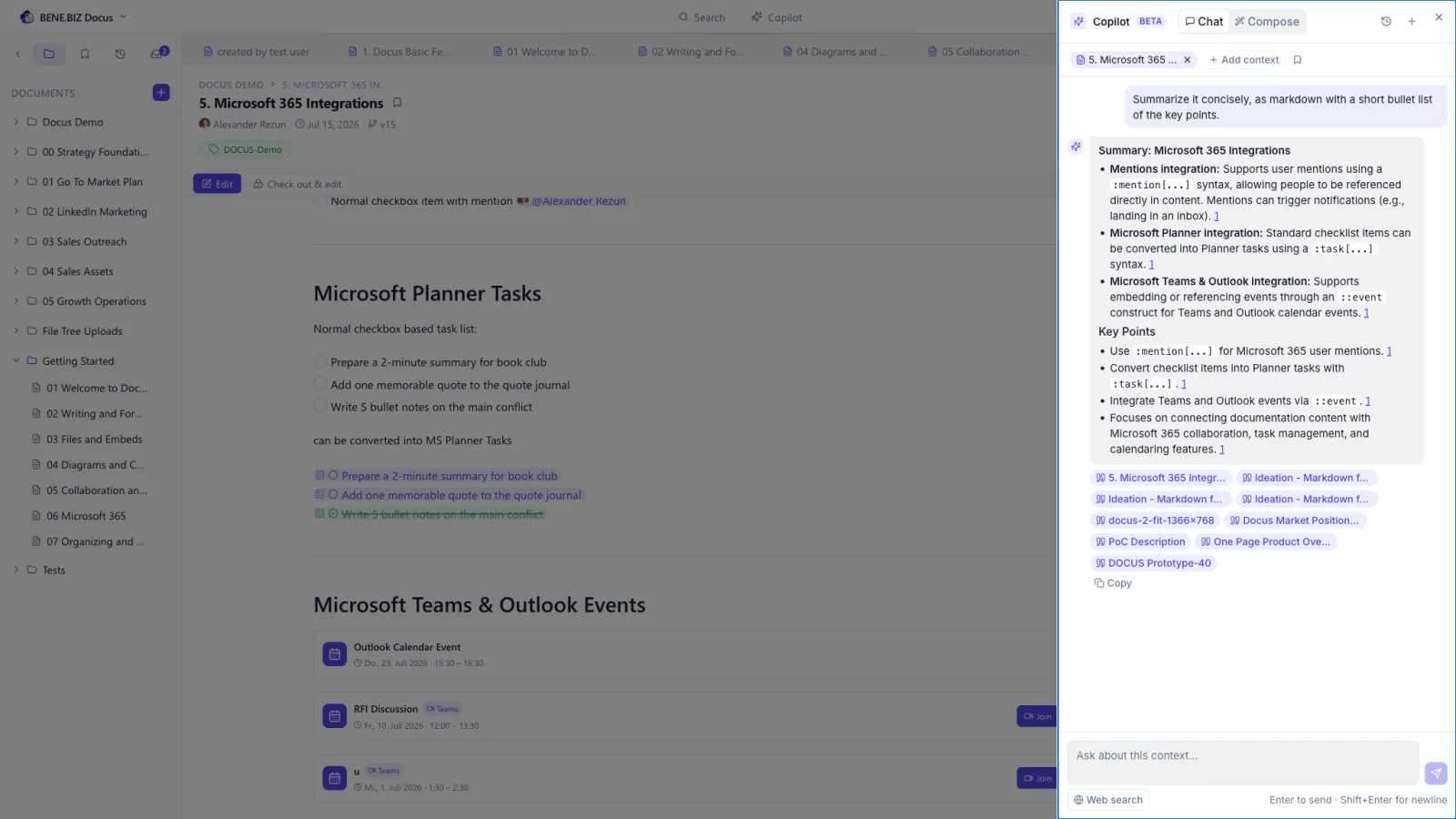Open source chip One Page Product Ove...

click(1266, 541)
